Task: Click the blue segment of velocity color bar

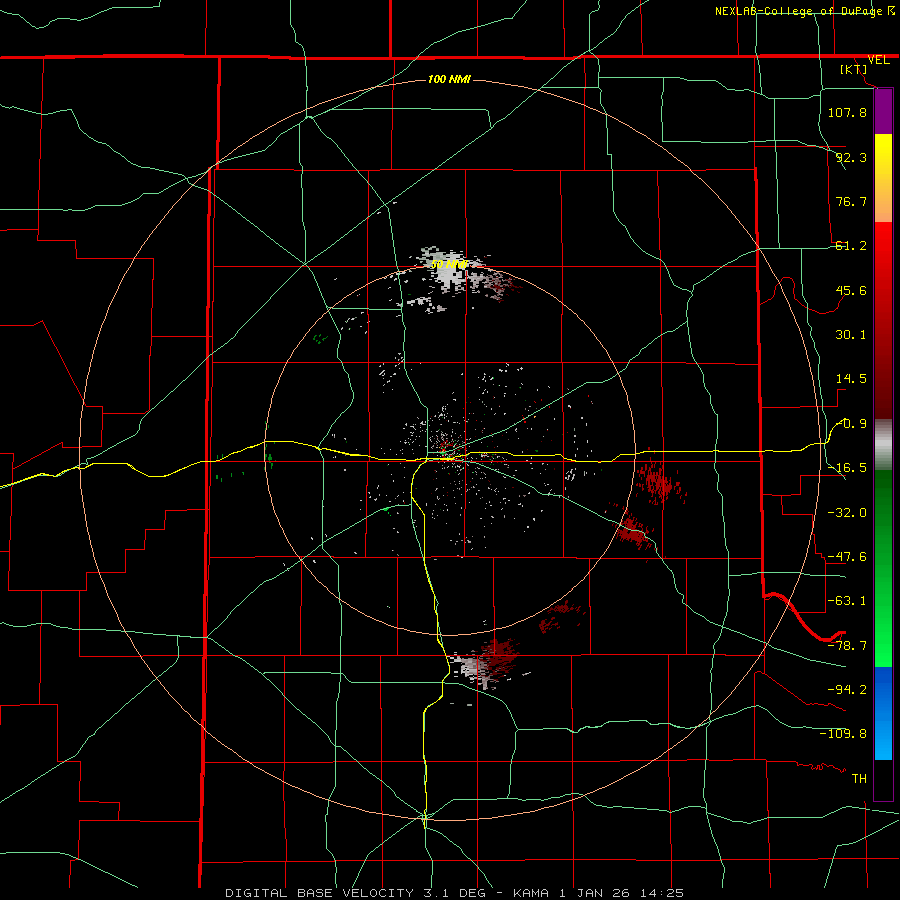Action: pos(883,713)
